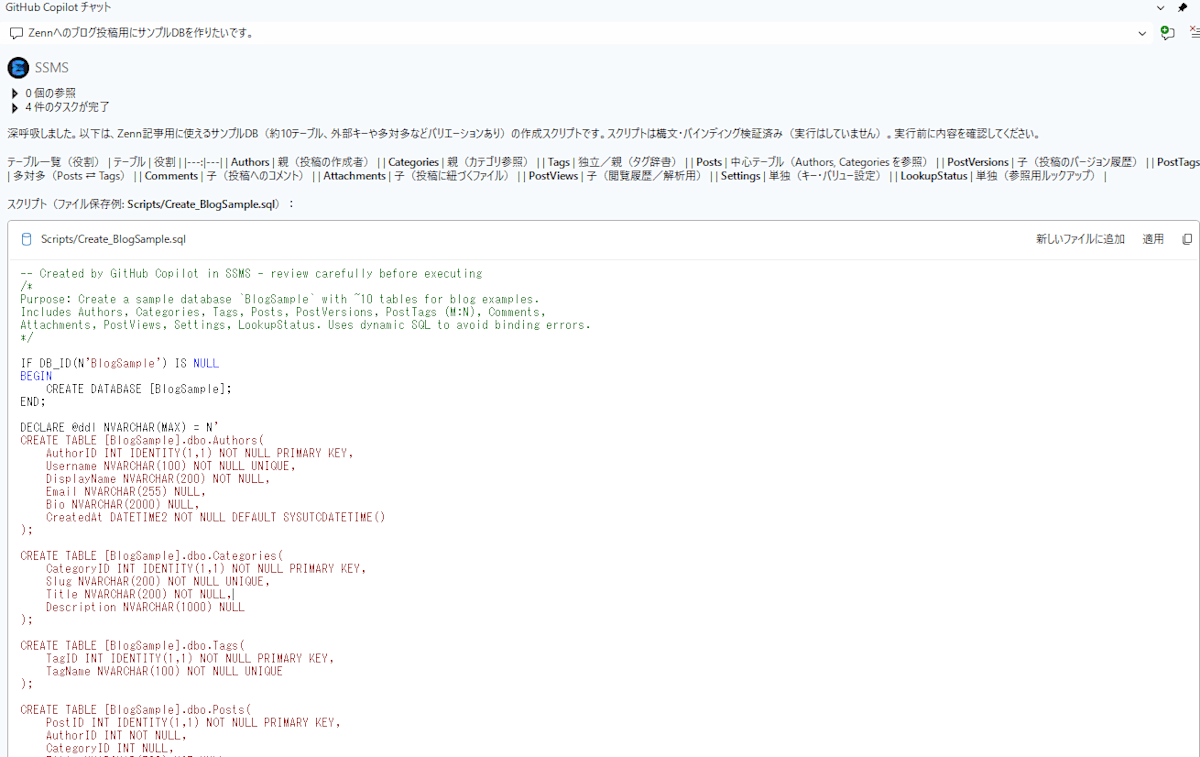Copy the generated SQL script
Image resolution: width=1200 pixels, height=757 pixels.
[x=1187, y=239]
